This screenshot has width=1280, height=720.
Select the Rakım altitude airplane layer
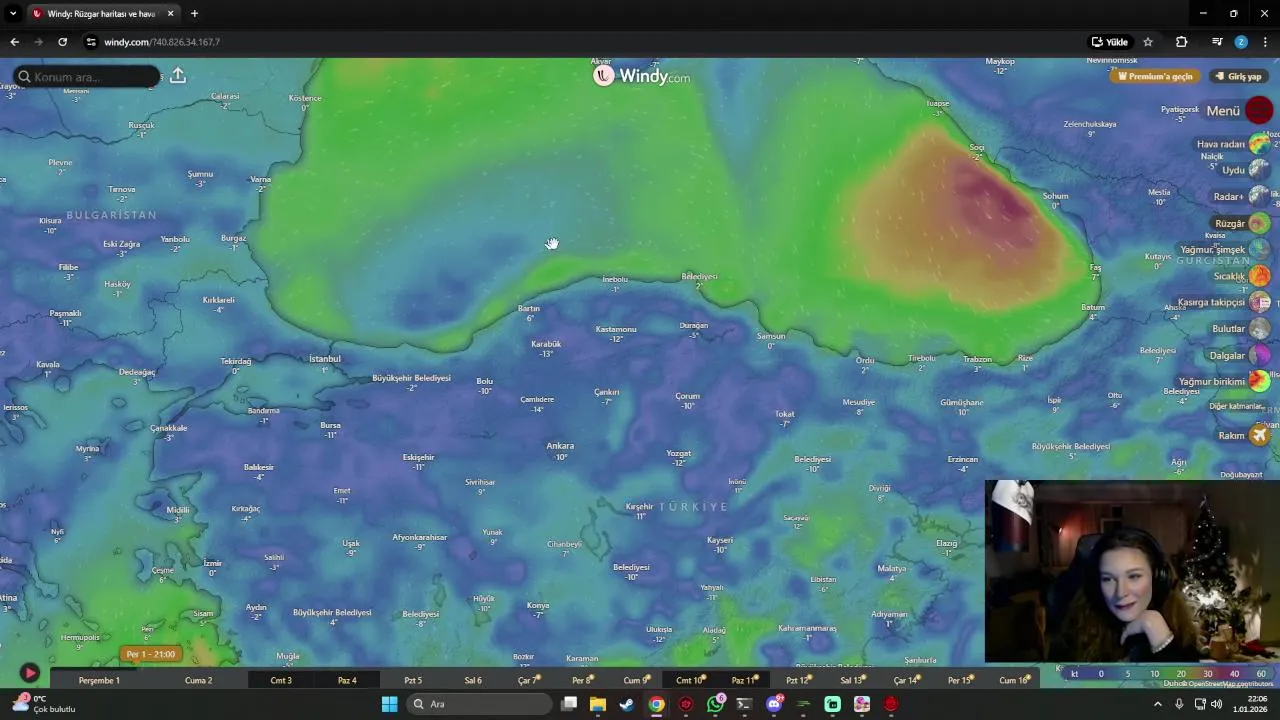[x=1243, y=435]
